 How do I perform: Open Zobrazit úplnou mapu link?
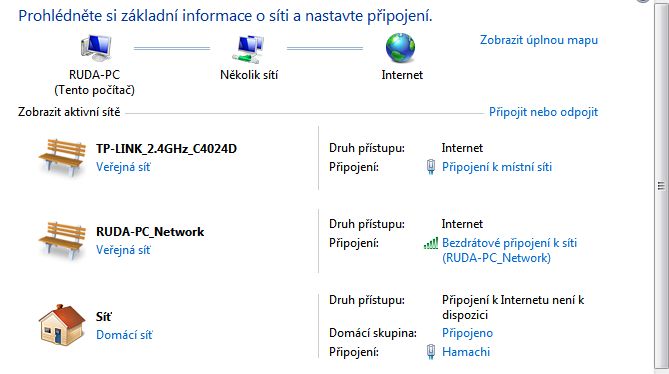[539, 40]
